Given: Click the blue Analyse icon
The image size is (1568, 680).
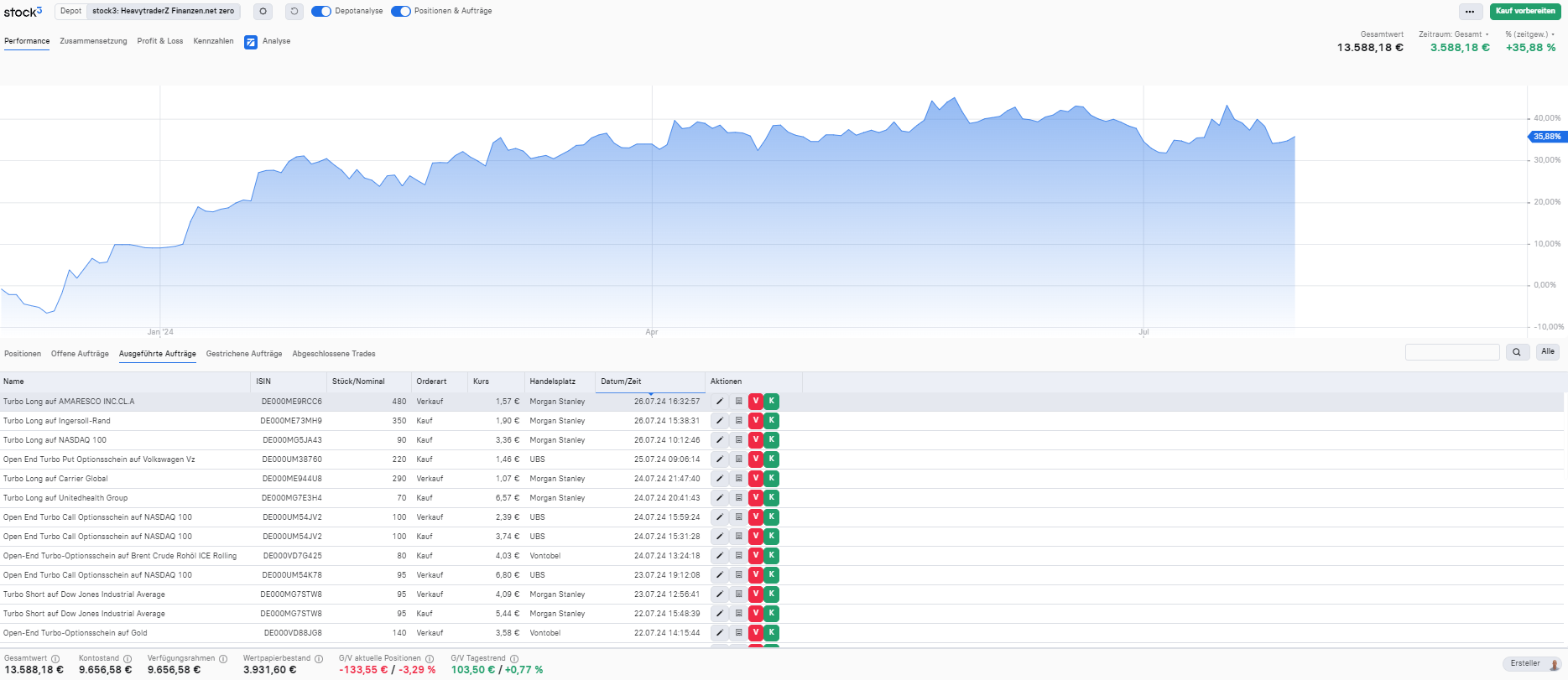Looking at the screenshot, I should [251, 42].
